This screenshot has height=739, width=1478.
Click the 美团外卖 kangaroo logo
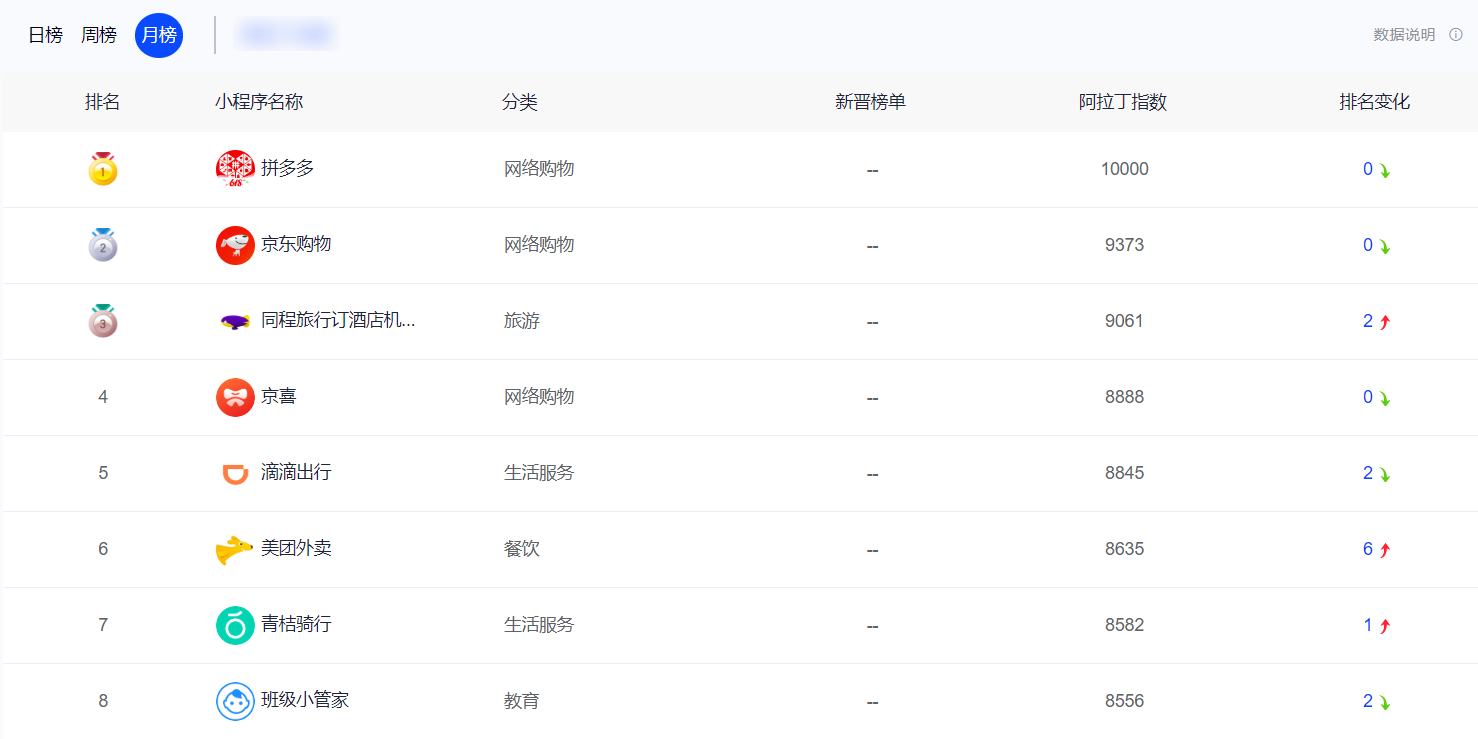tap(234, 549)
